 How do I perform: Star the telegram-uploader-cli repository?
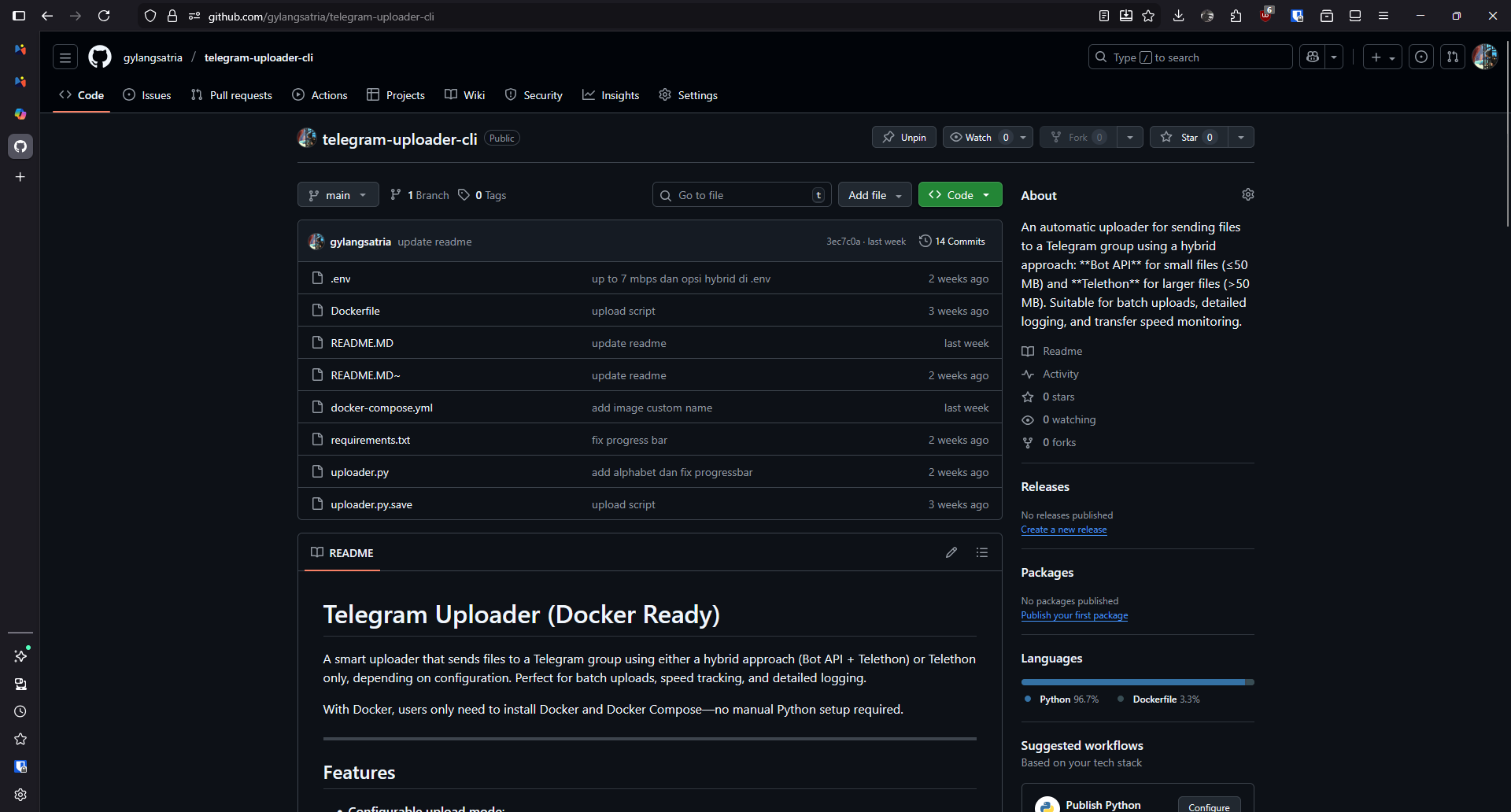pyautogui.click(x=1188, y=137)
